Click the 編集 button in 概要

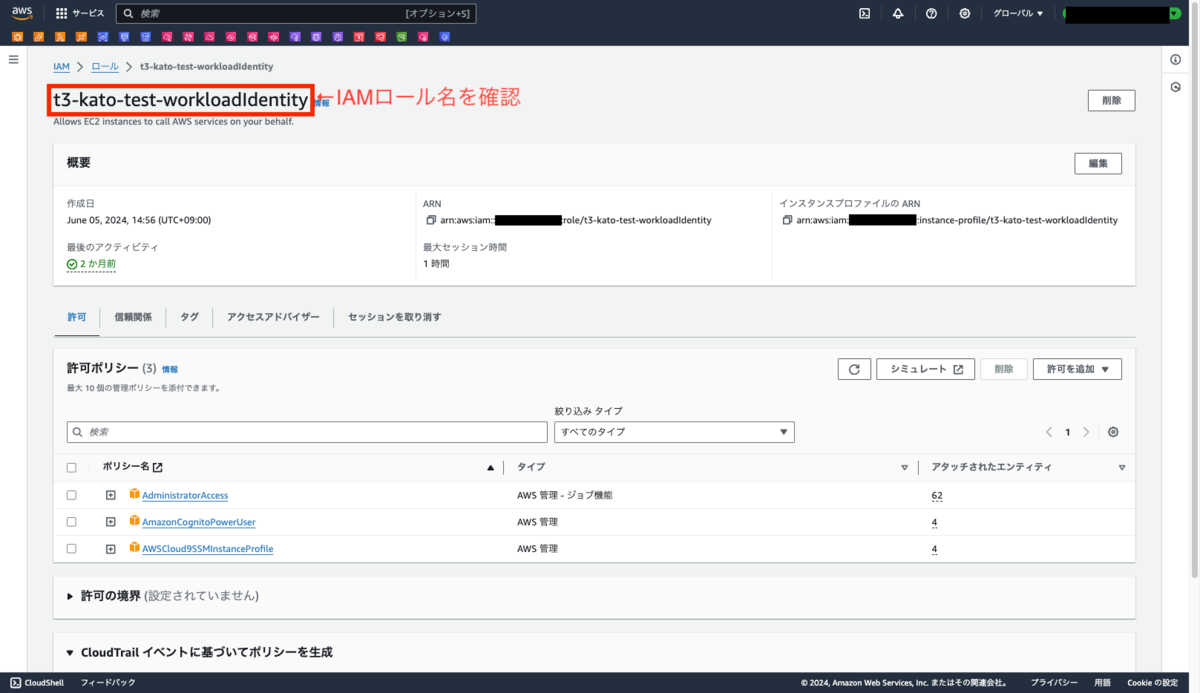coord(1098,164)
